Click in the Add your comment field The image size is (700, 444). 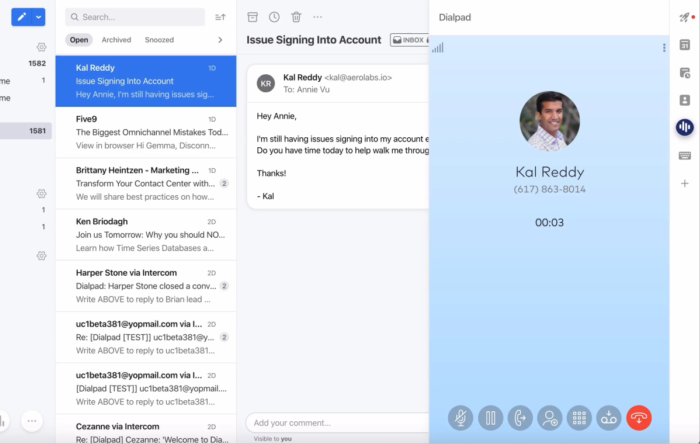(x=337, y=423)
